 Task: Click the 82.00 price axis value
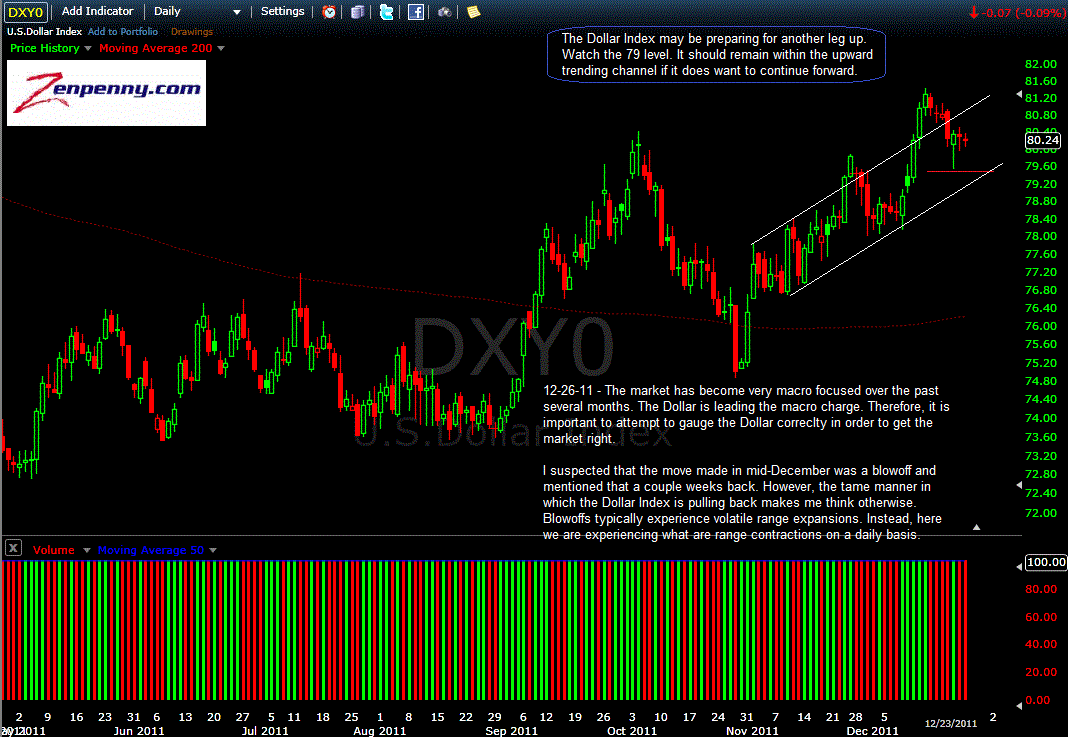point(1041,64)
